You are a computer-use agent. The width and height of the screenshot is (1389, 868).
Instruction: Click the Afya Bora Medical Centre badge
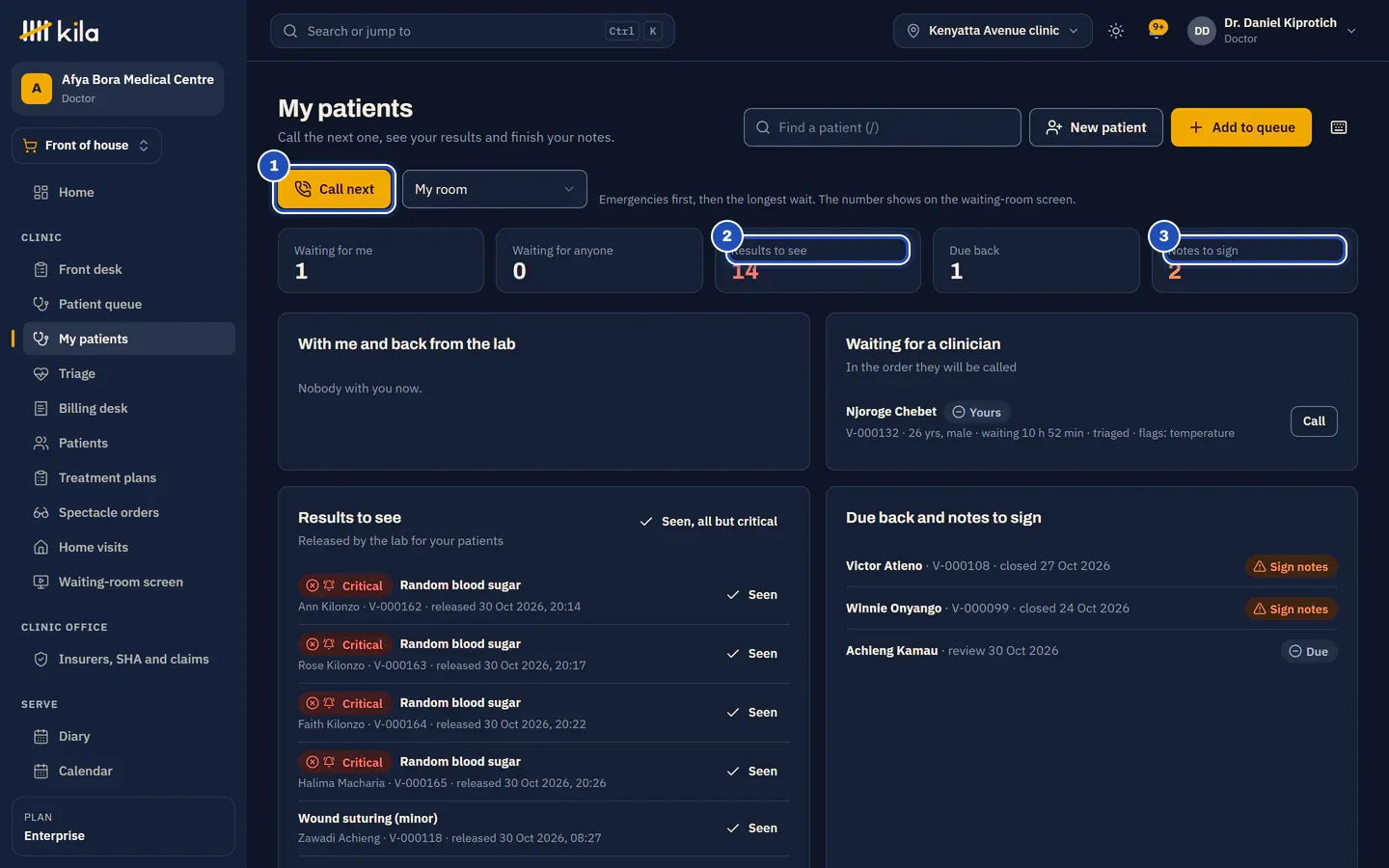(x=118, y=89)
